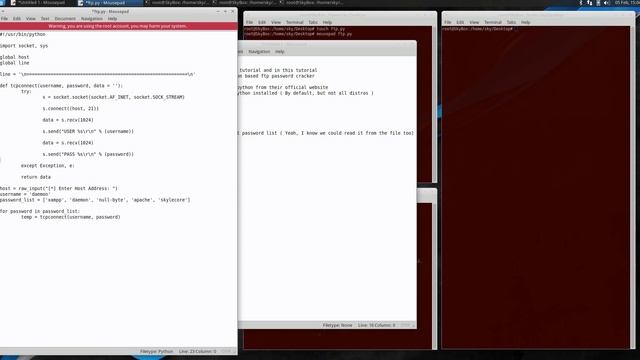Image resolution: width=640 pixels, height=360 pixels.
Task: Open View menu in middle terminal window
Action: click(x=276, y=22)
